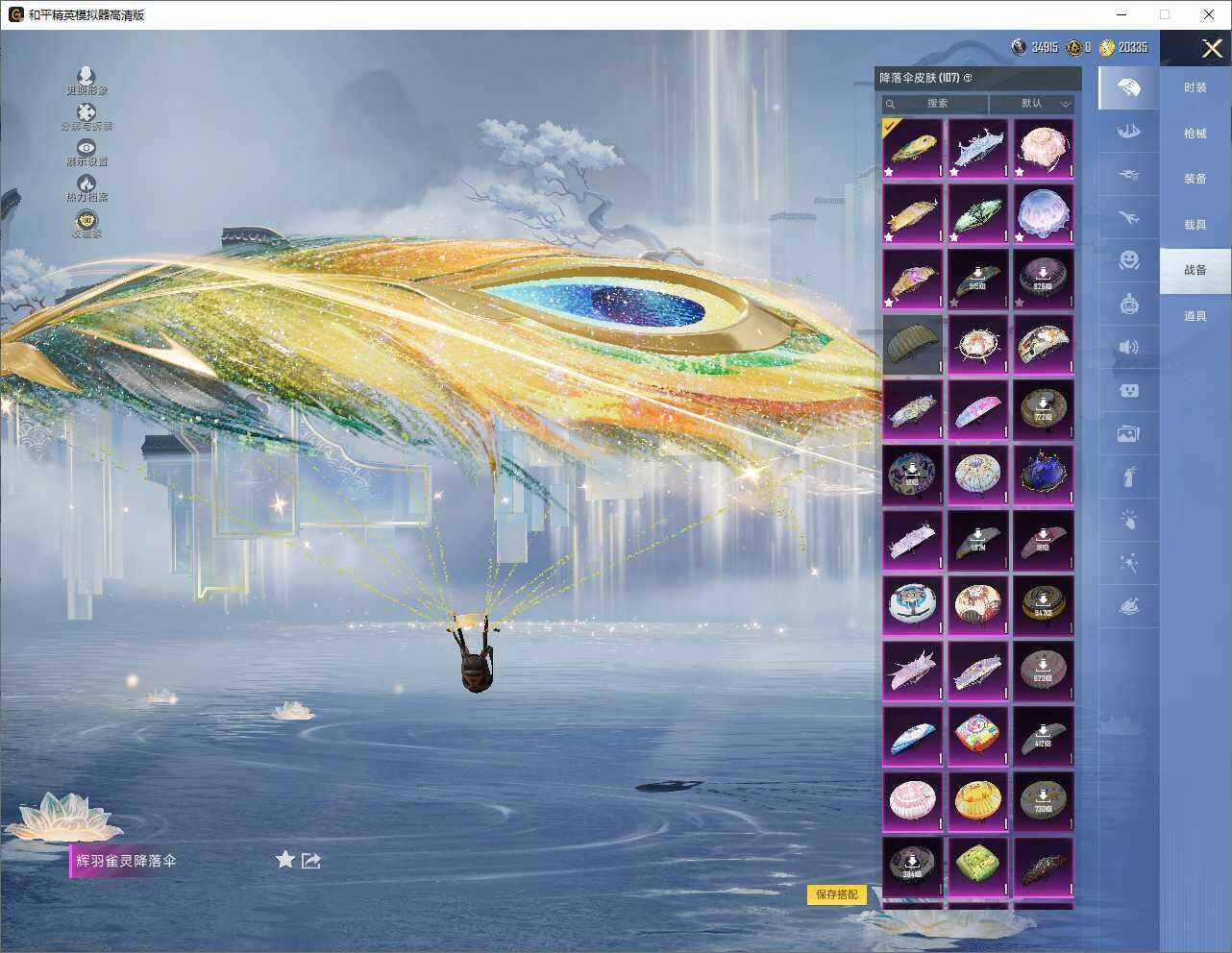1232x953 pixels.
Task: Select the equipped golden peacock feather parachute
Action: click(913, 149)
